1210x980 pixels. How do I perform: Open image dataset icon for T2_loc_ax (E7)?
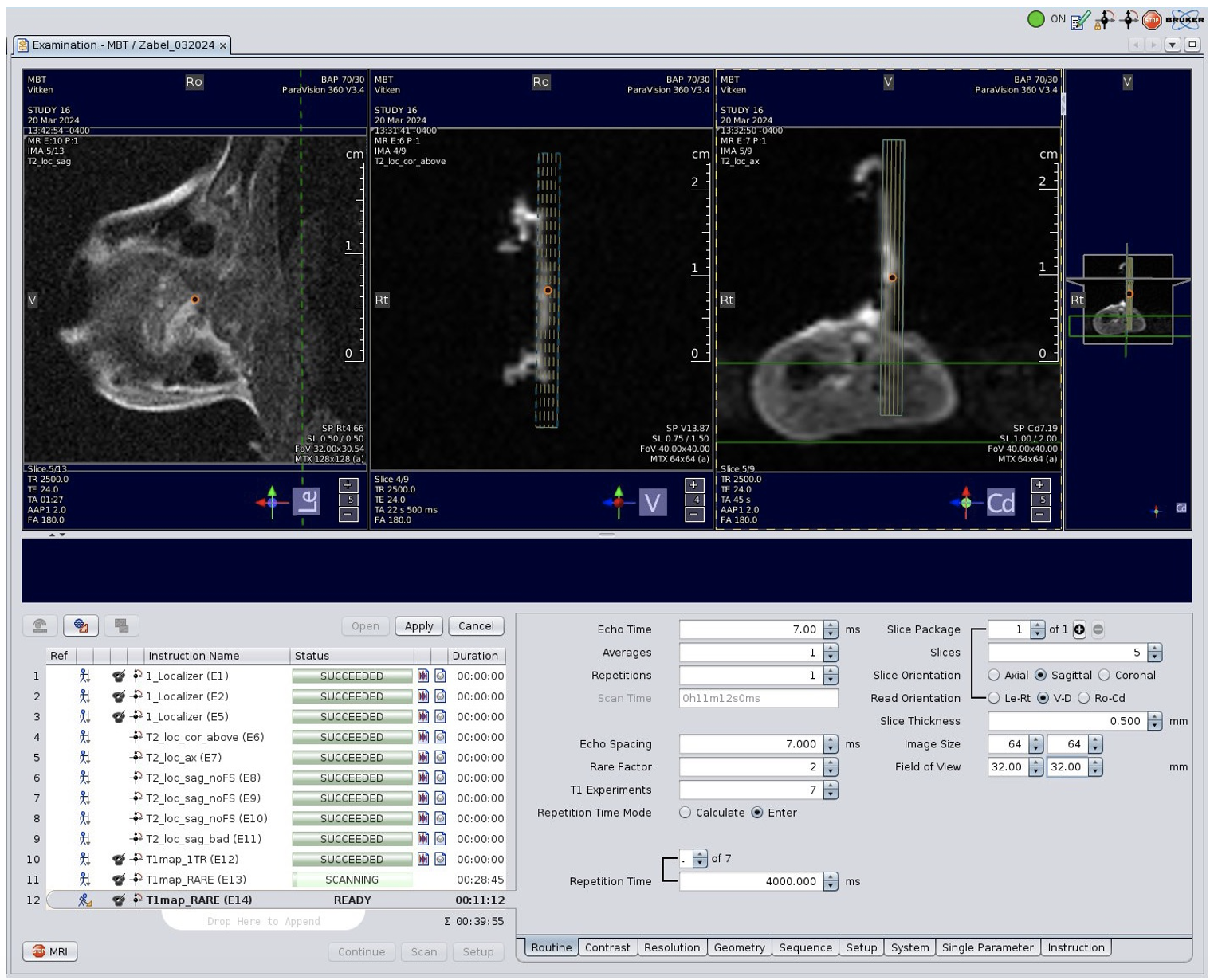tap(440, 758)
